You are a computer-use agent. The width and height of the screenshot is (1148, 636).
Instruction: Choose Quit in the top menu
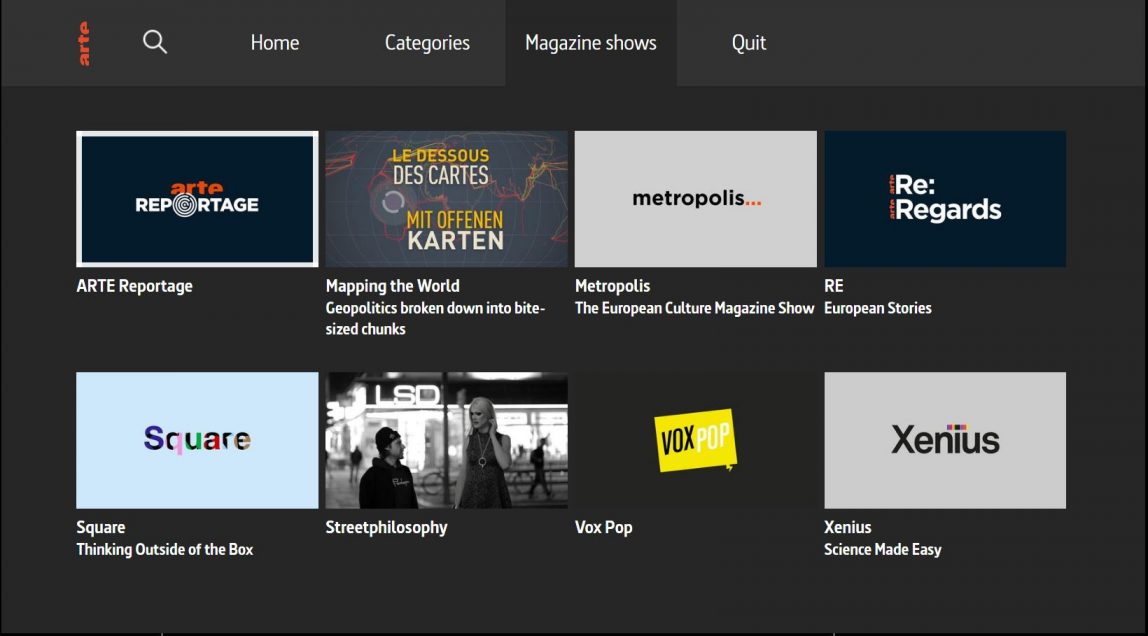(749, 42)
